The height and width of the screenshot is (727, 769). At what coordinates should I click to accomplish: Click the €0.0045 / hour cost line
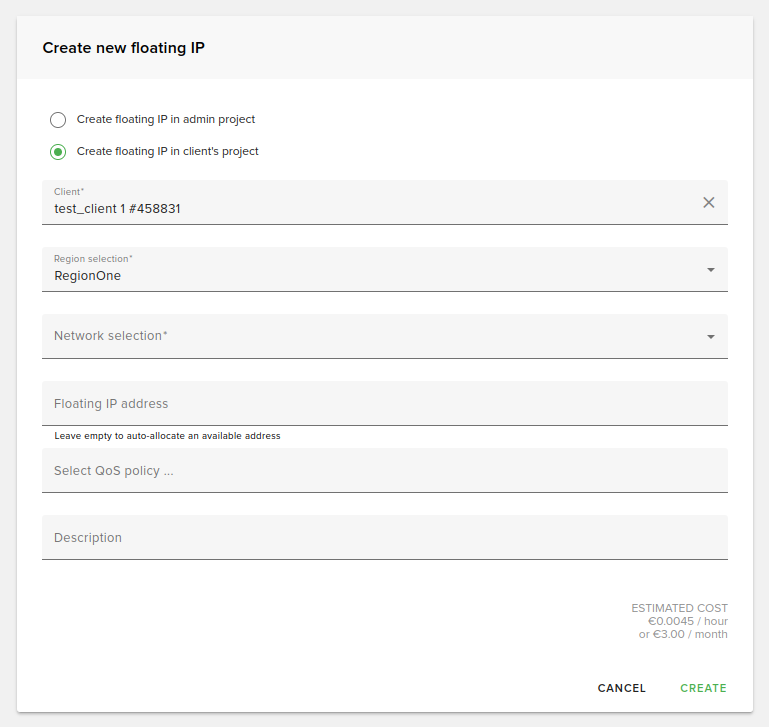[x=687, y=621]
